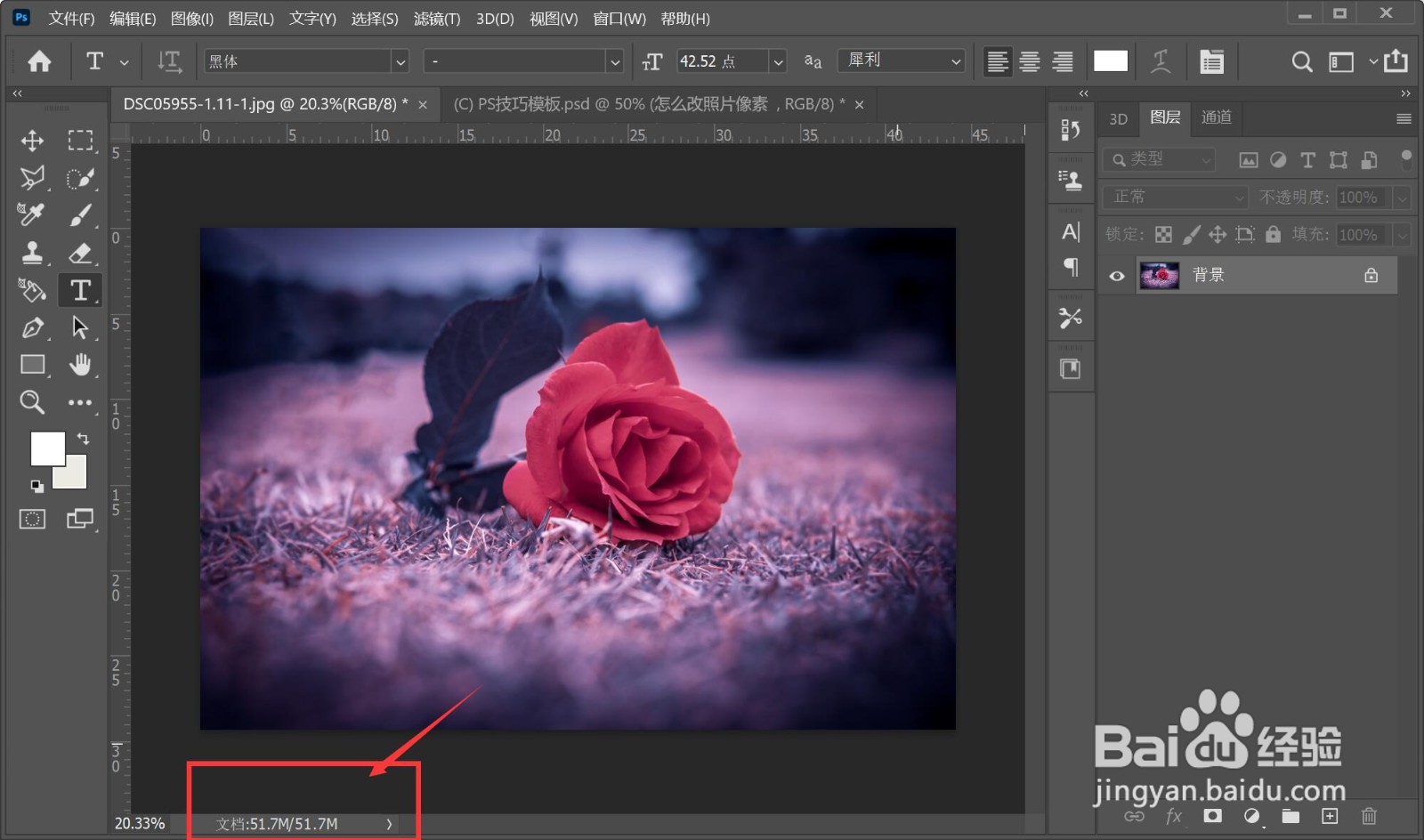Delete layer with the trash icon
Viewport: 1424px width, 840px height.
click(1369, 816)
